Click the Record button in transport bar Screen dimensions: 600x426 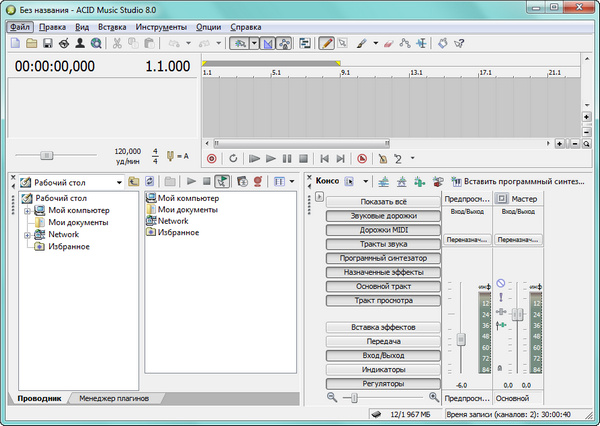point(211,158)
